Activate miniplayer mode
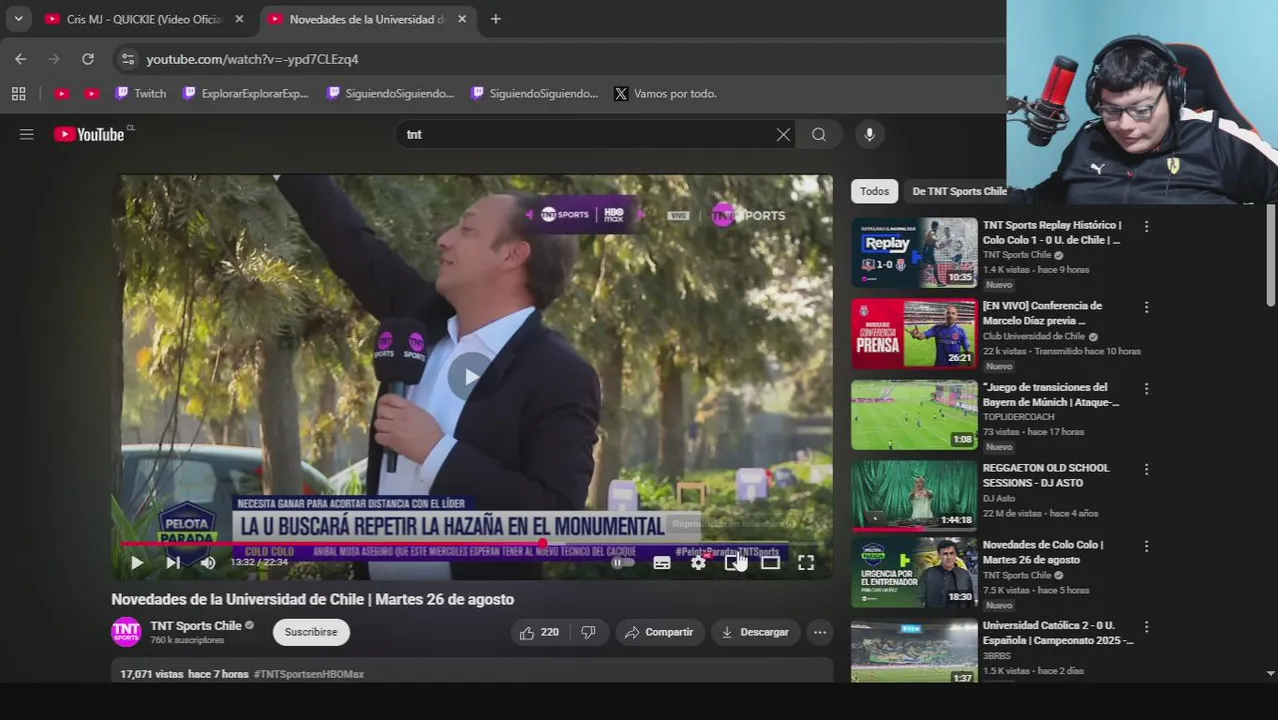The image size is (1278, 720). point(734,563)
